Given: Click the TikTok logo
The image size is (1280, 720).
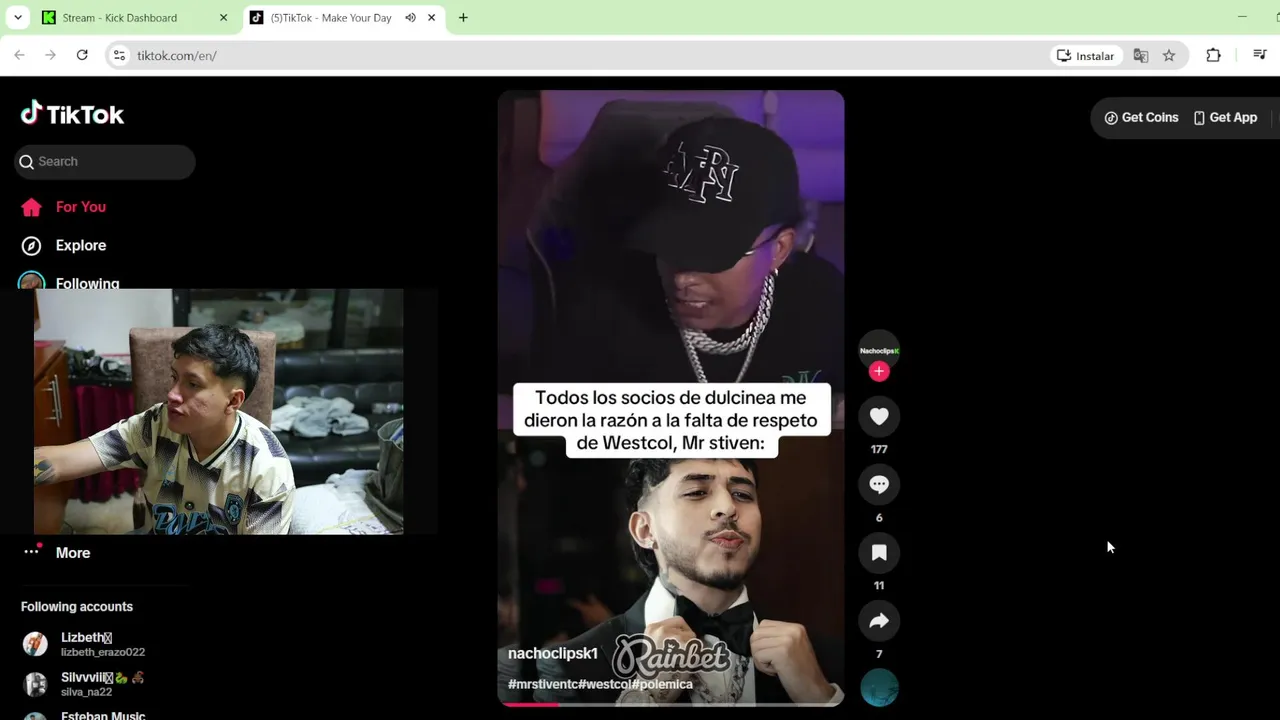Looking at the screenshot, I should 72,114.
